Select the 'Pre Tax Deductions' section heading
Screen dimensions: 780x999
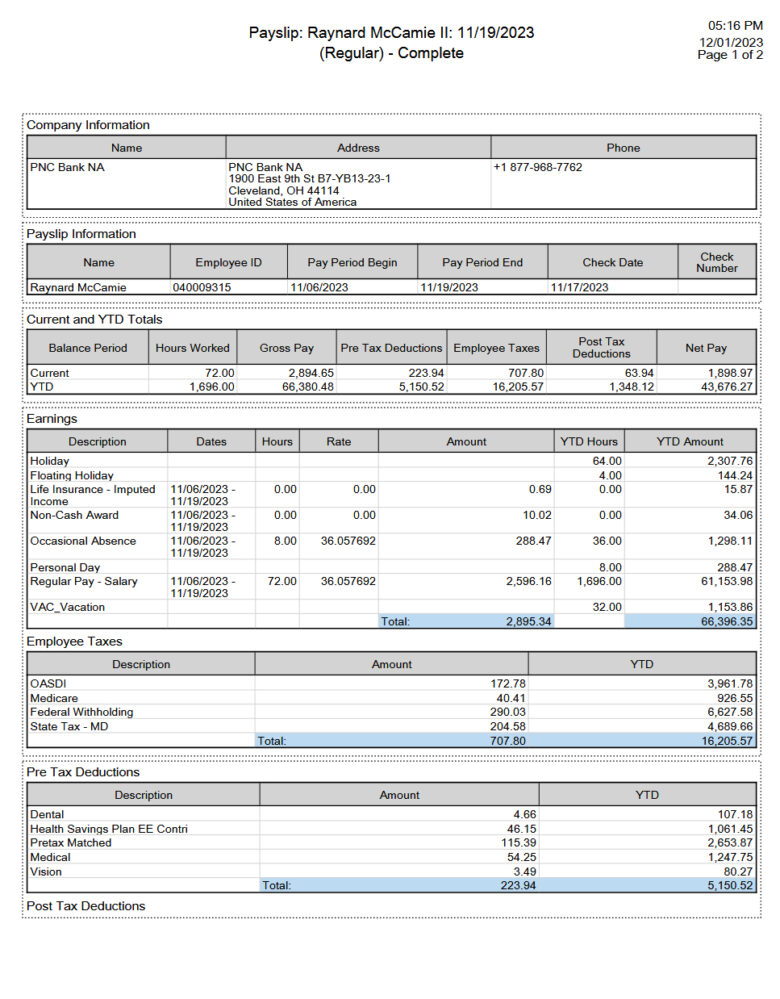pyautogui.click(x=83, y=772)
